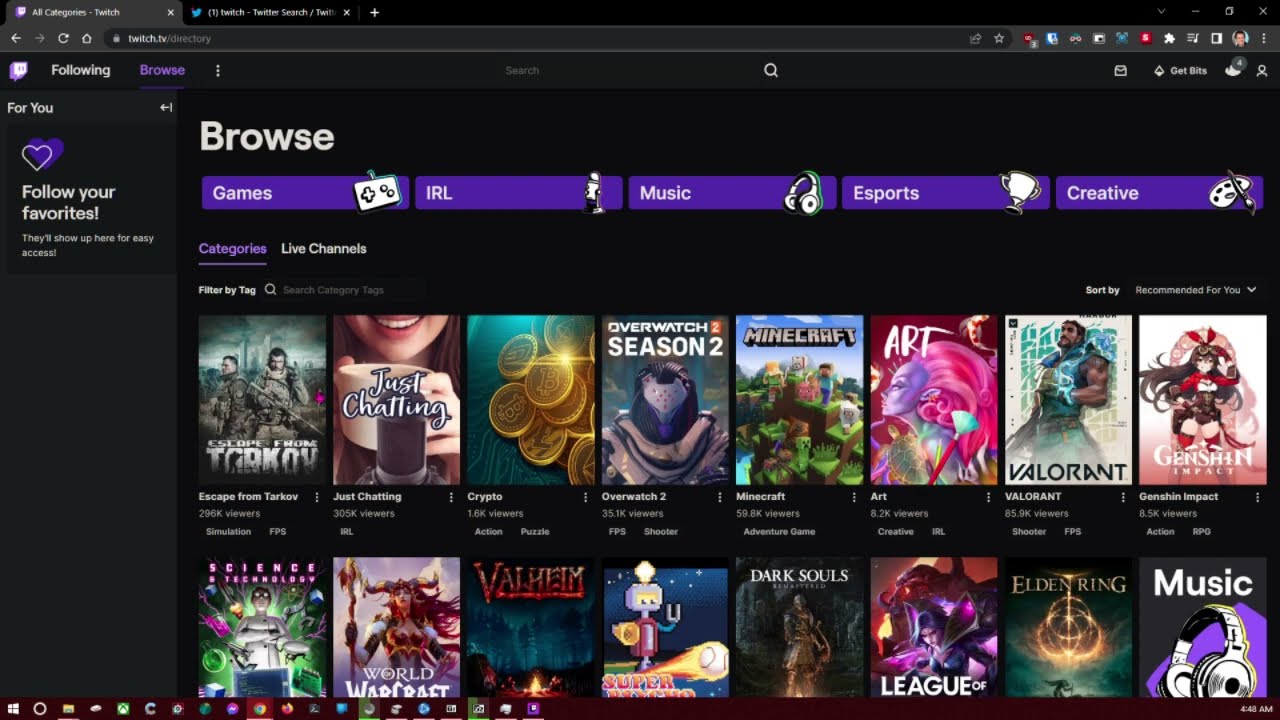Click the Puzzle tag under Crypto
Image resolution: width=1280 pixels, height=720 pixels.
tap(535, 532)
